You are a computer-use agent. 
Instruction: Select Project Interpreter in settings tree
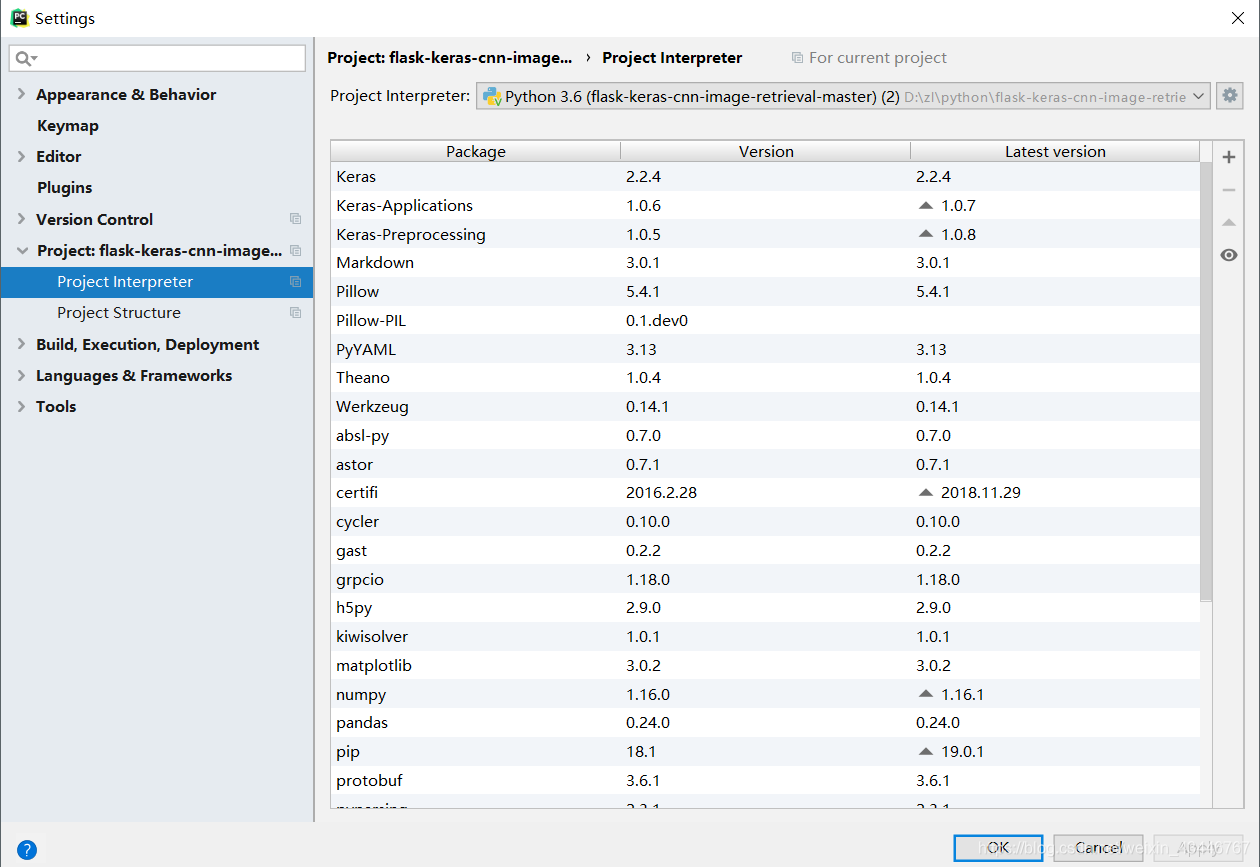(157, 281)
